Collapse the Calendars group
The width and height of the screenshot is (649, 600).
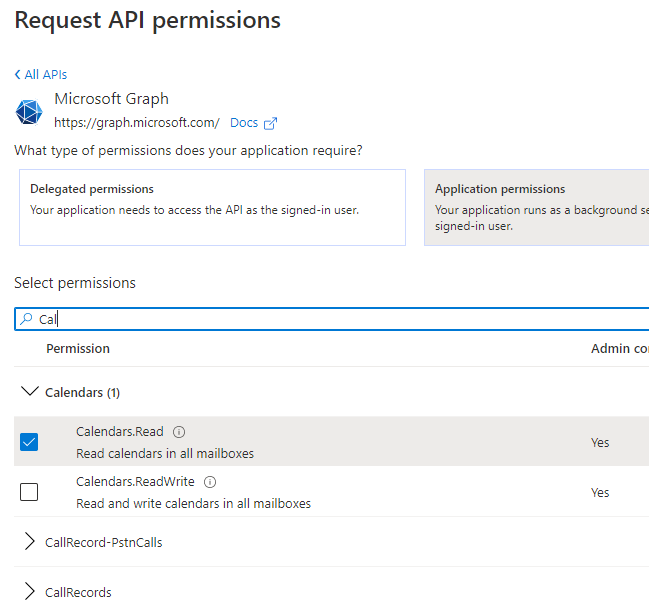[x=30, y=391]
